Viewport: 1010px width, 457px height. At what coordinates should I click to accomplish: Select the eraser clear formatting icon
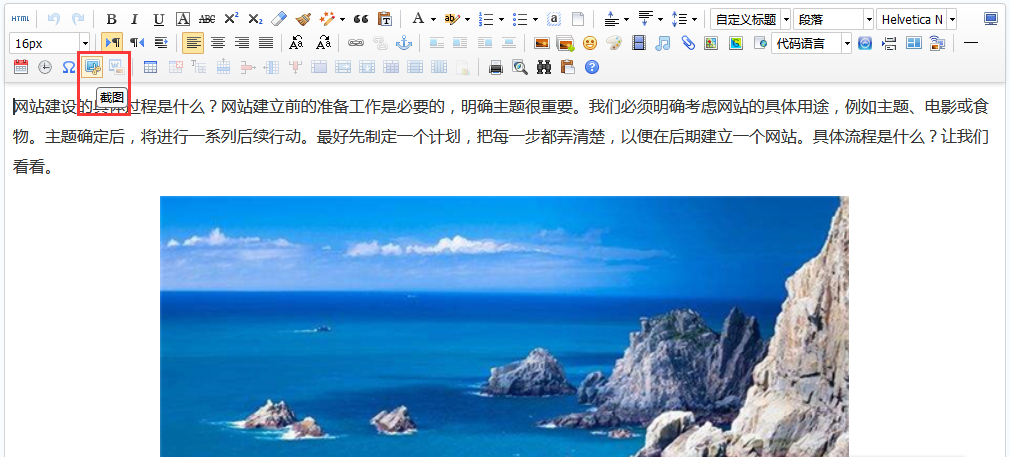pyautogui.click(x=279, y=19)
